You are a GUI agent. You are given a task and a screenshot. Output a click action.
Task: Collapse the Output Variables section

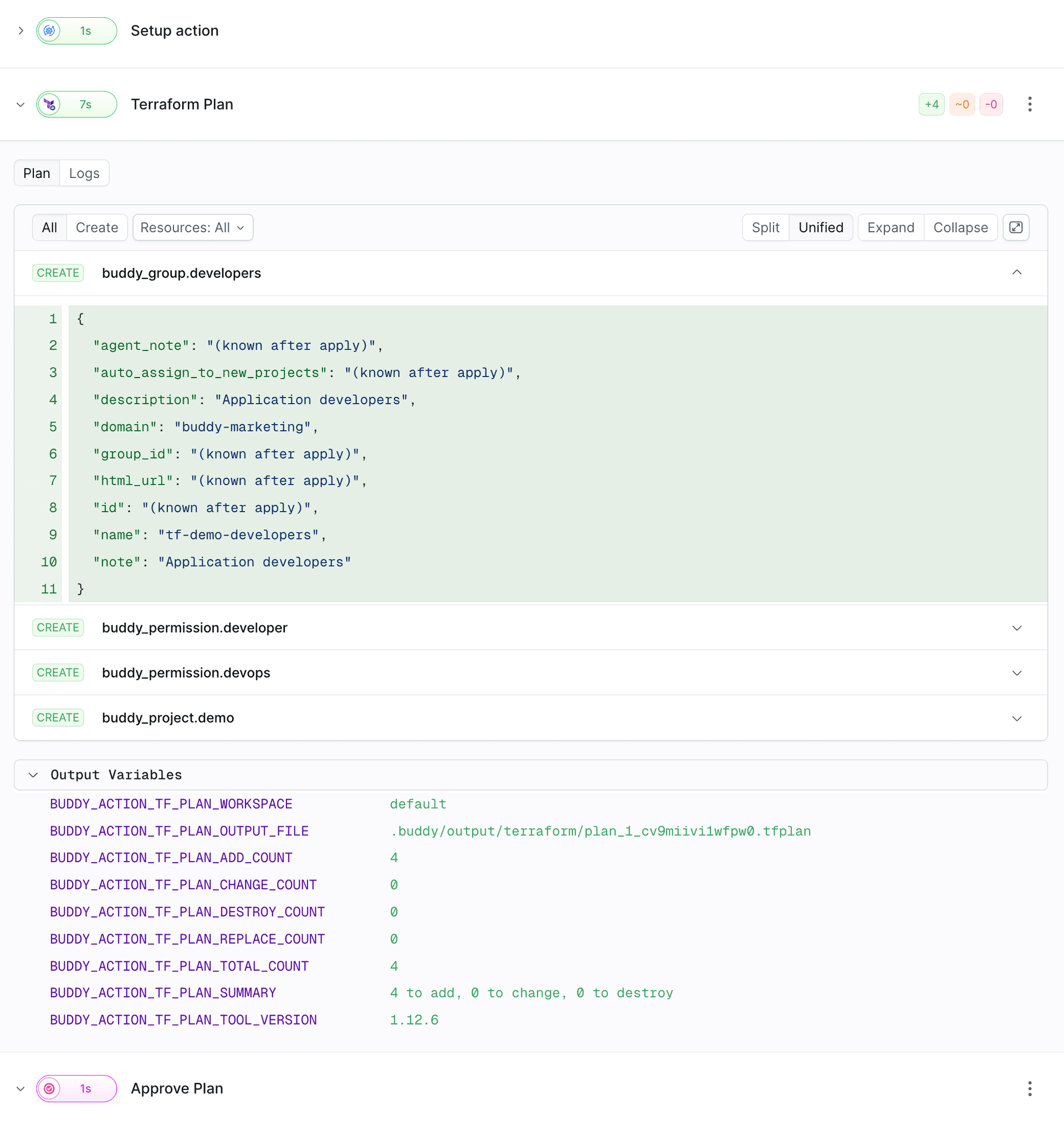point(33,774)
